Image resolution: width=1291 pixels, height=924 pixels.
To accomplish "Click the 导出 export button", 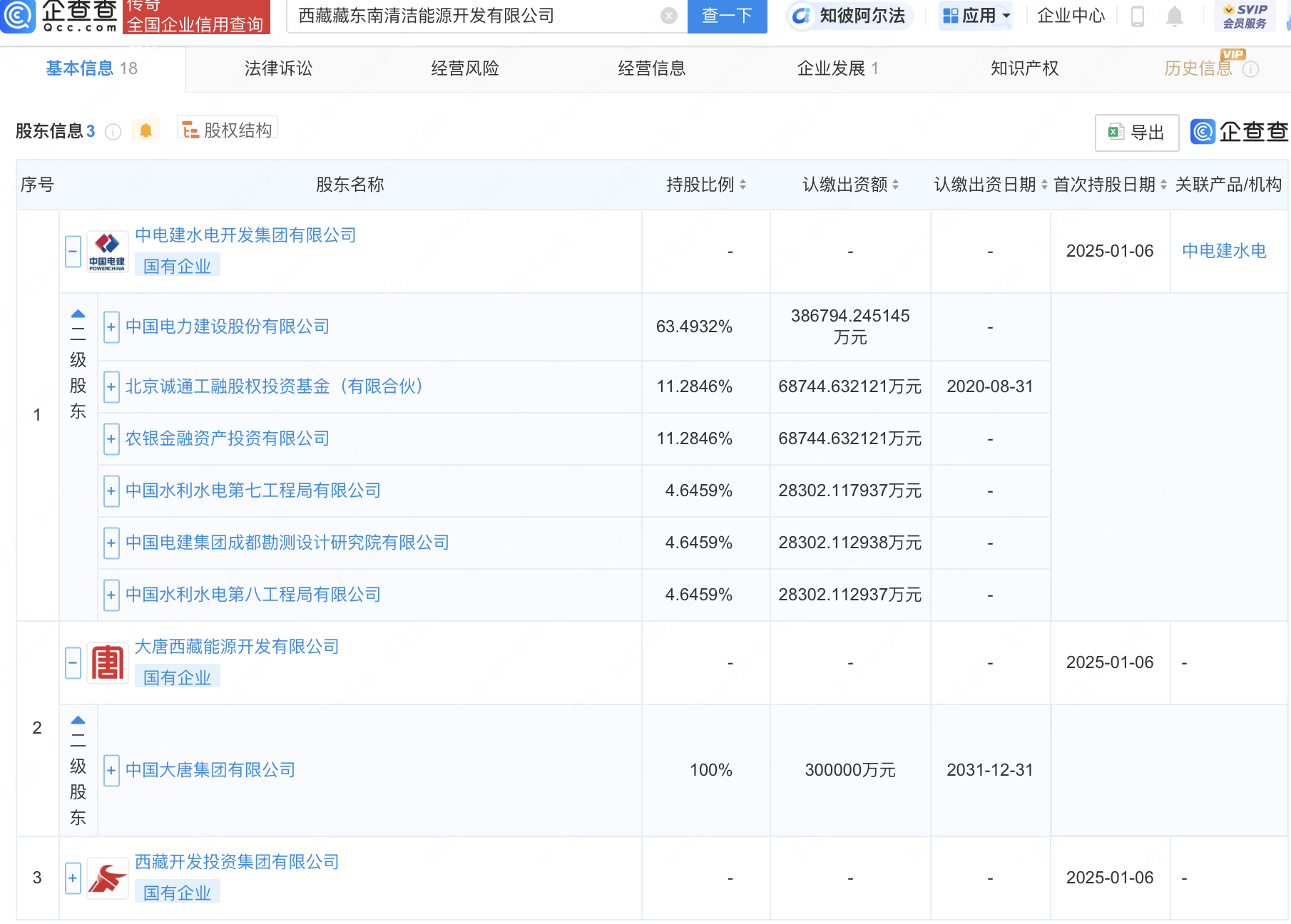I will click(1137, 133).
